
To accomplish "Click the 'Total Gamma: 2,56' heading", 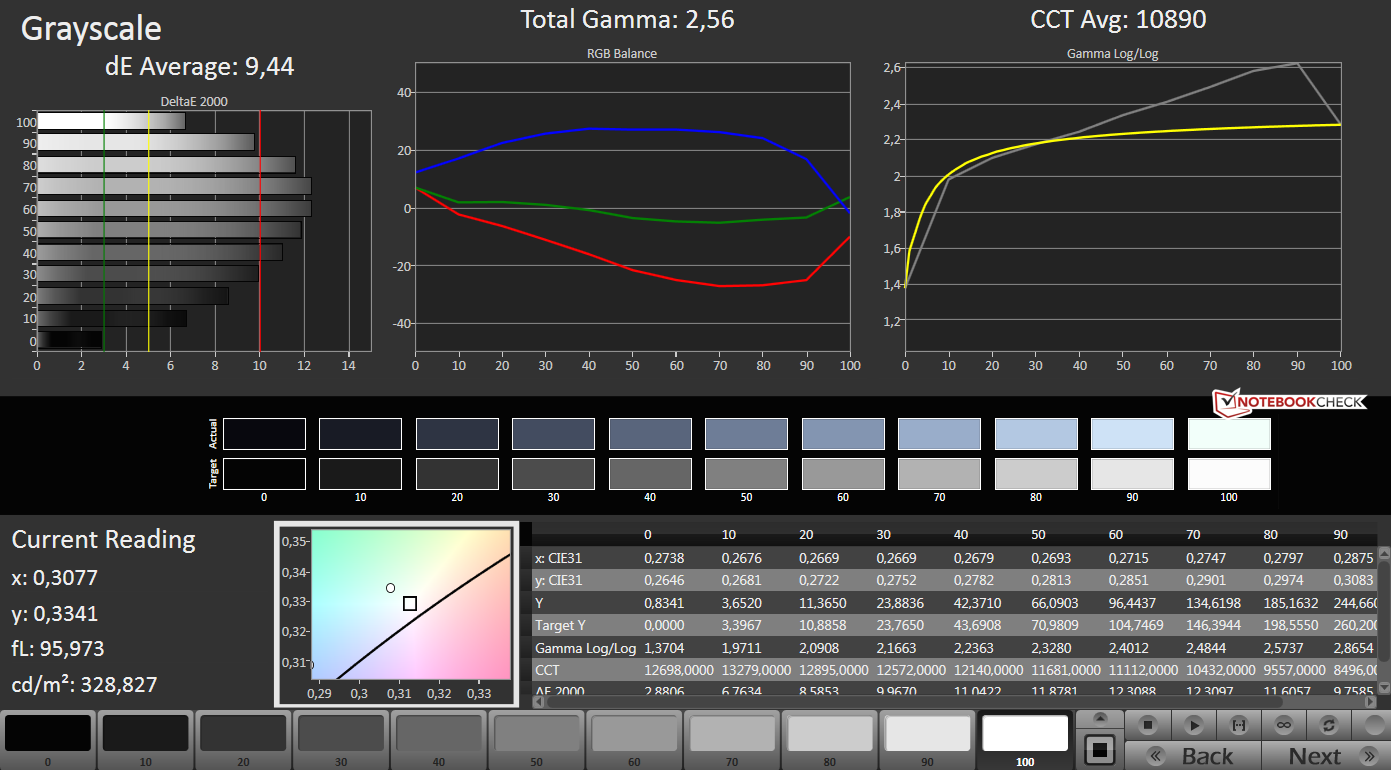I will coord(628,19).
